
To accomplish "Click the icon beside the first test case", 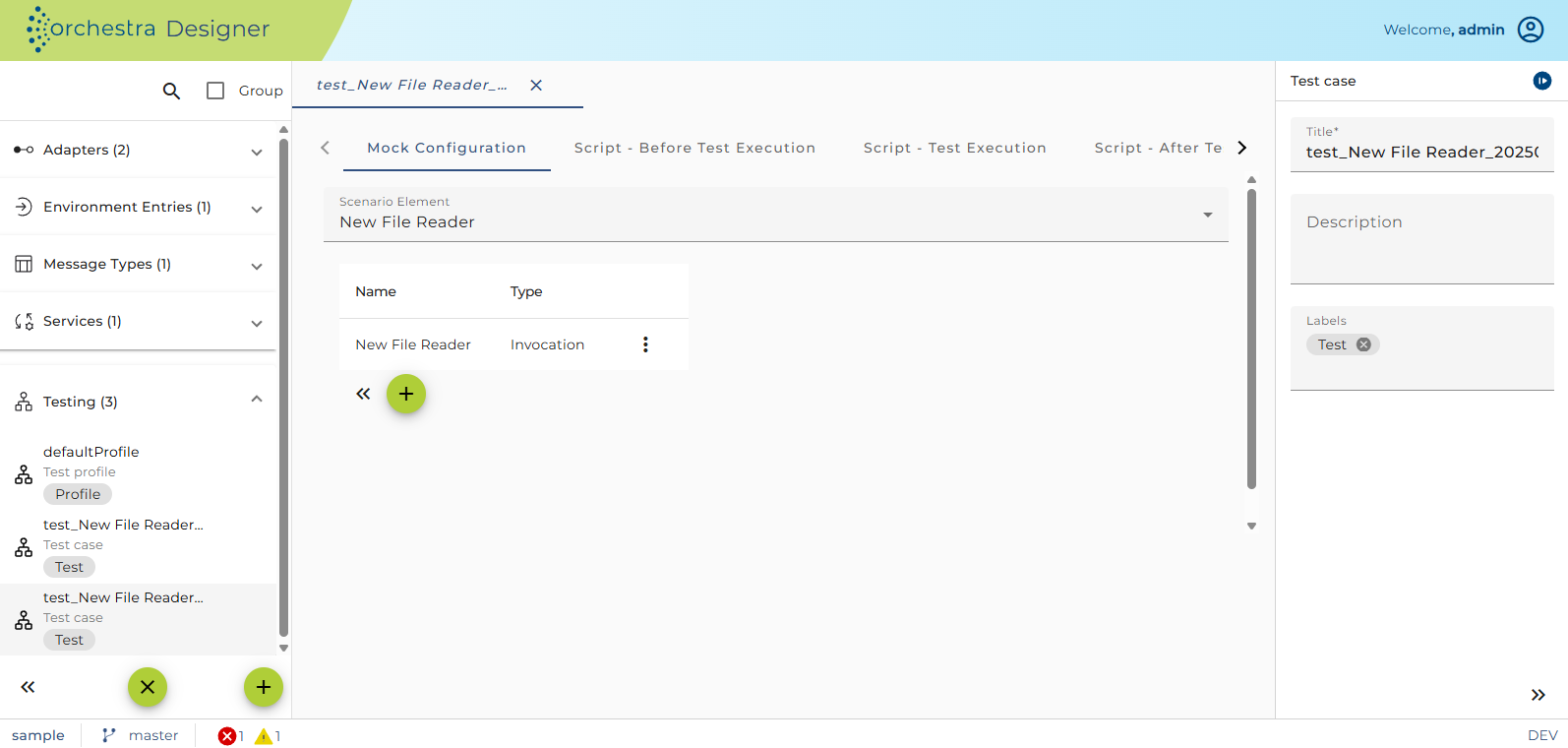I will coord(24,548).
